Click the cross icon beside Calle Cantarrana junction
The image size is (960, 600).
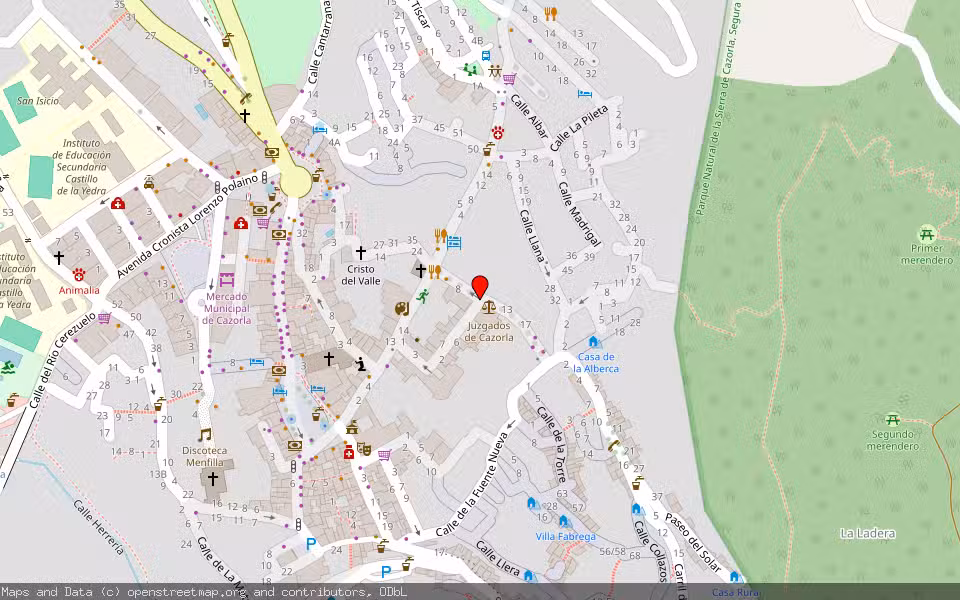(245, 115)
